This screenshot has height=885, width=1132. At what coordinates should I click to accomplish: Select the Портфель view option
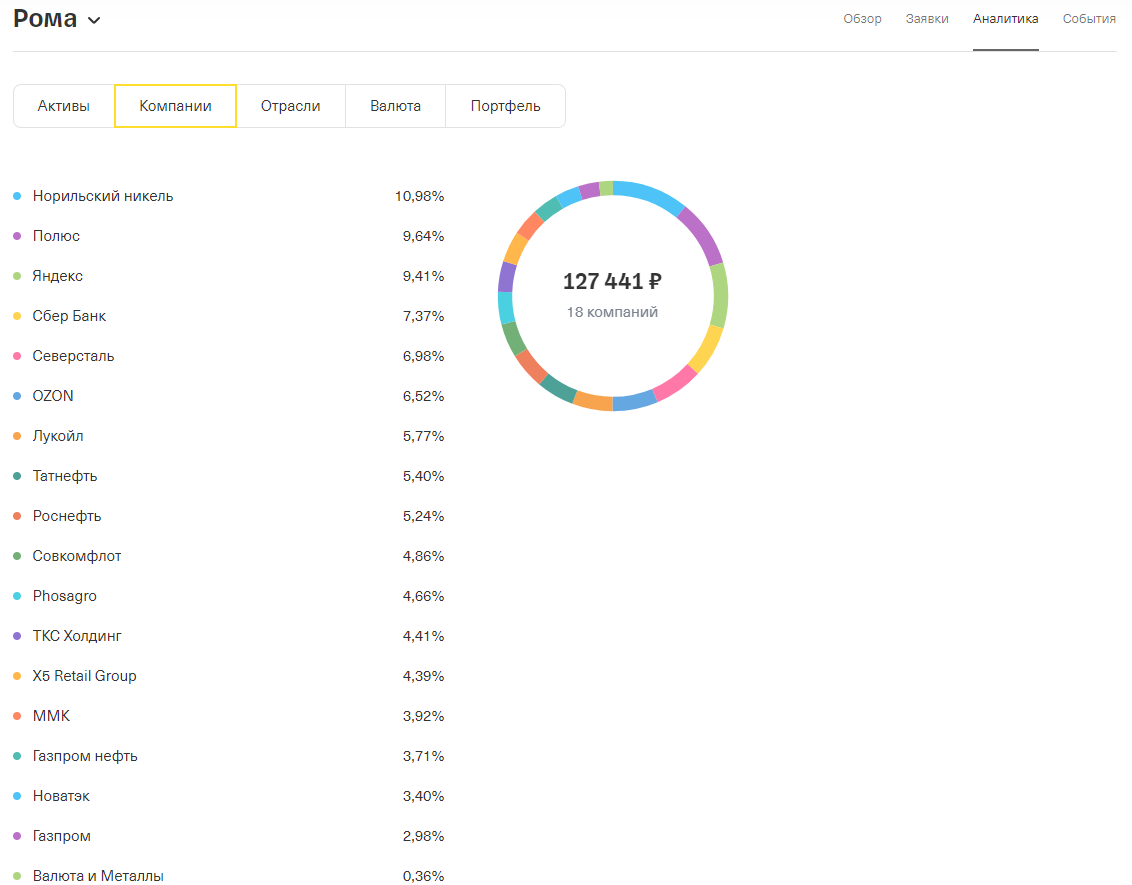point(505,105)
